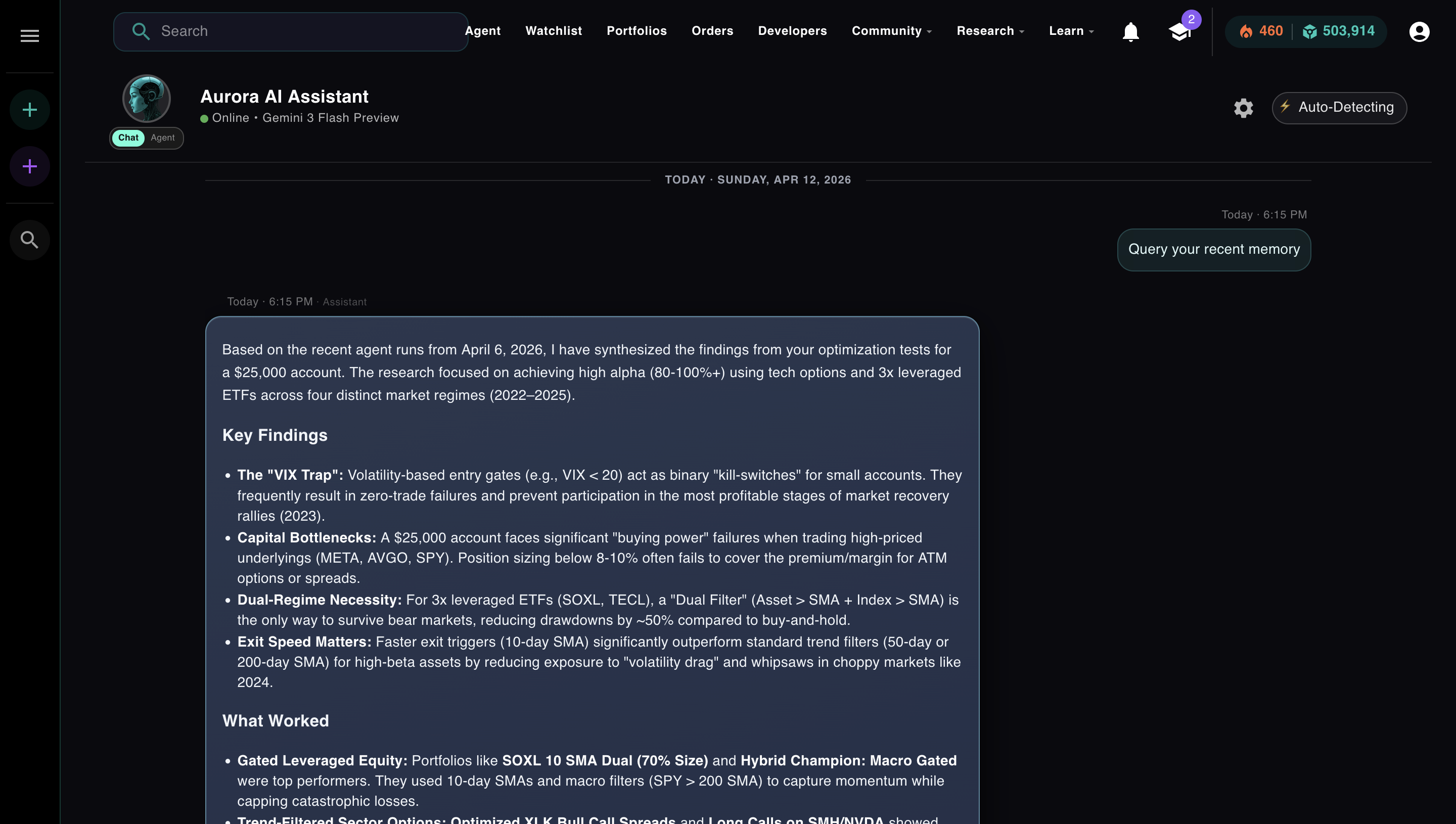Click the purple plus sidebar button

[x=29, y=166]
